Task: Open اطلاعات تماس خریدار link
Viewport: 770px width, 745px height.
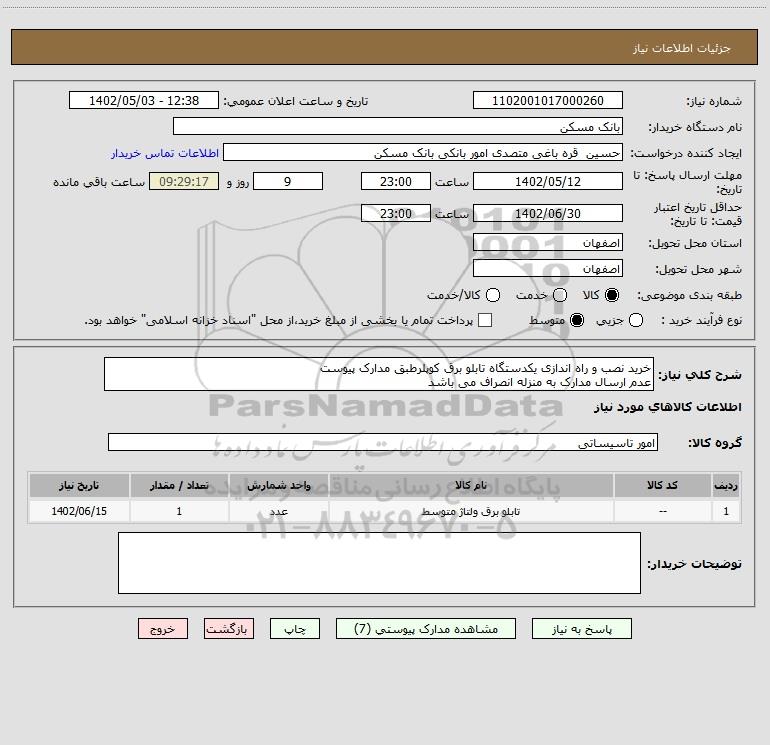Action: pos(165,153)
